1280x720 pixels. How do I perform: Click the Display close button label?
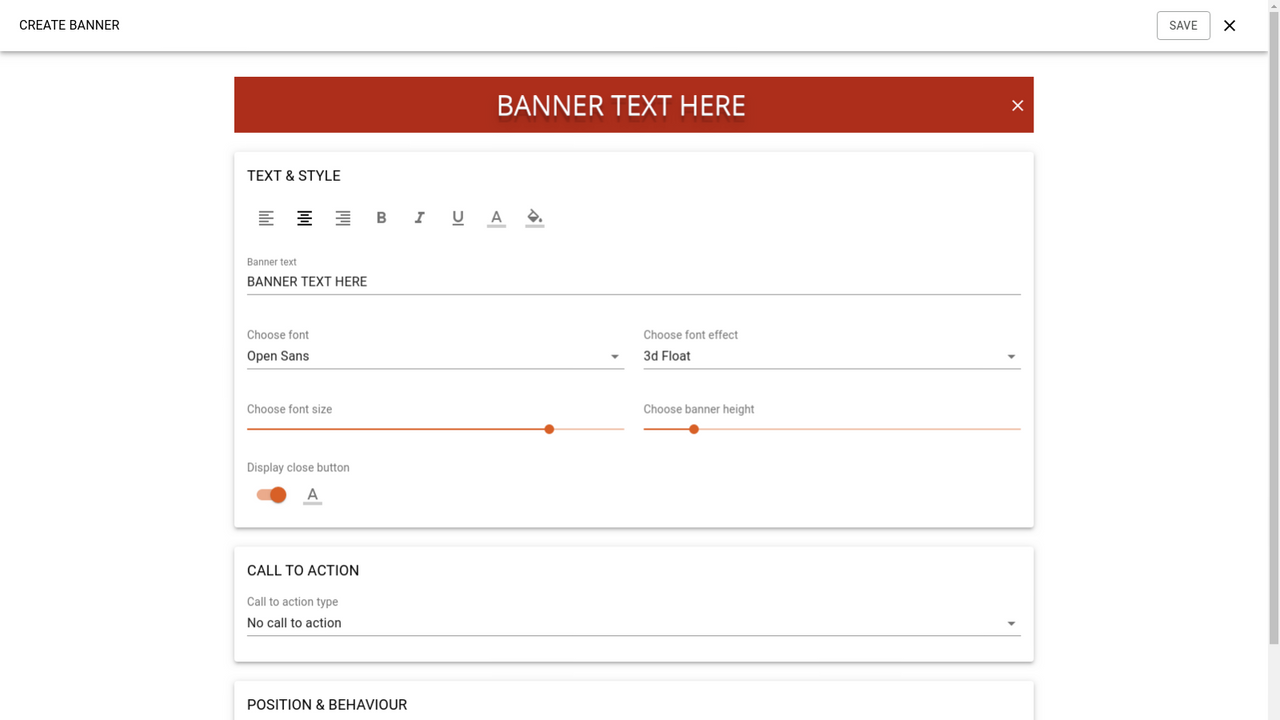298,468
